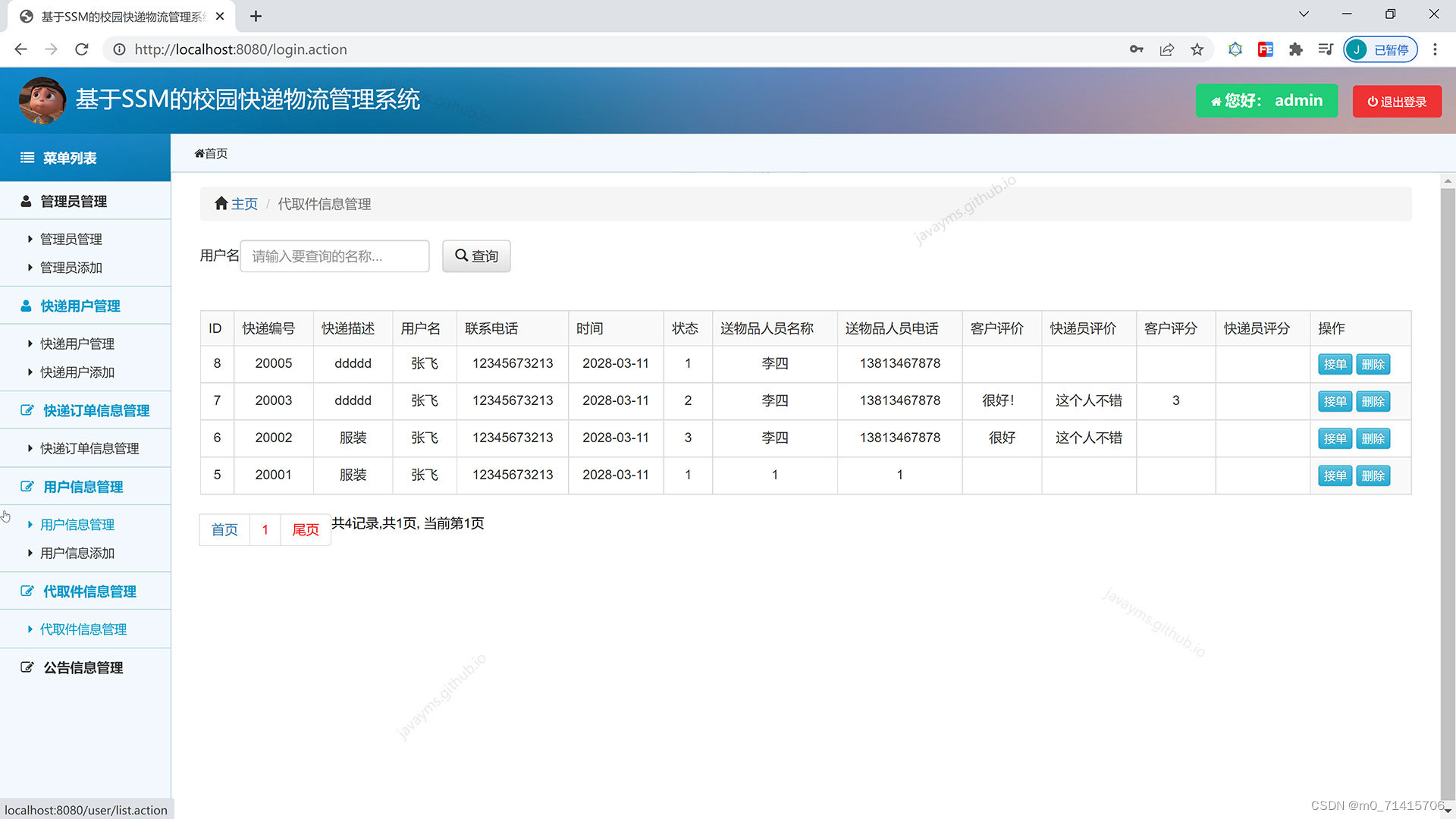The width and height of the screenshot is (1456, 819).
Task: Open a new browser tab
Action: coord(256,16)
